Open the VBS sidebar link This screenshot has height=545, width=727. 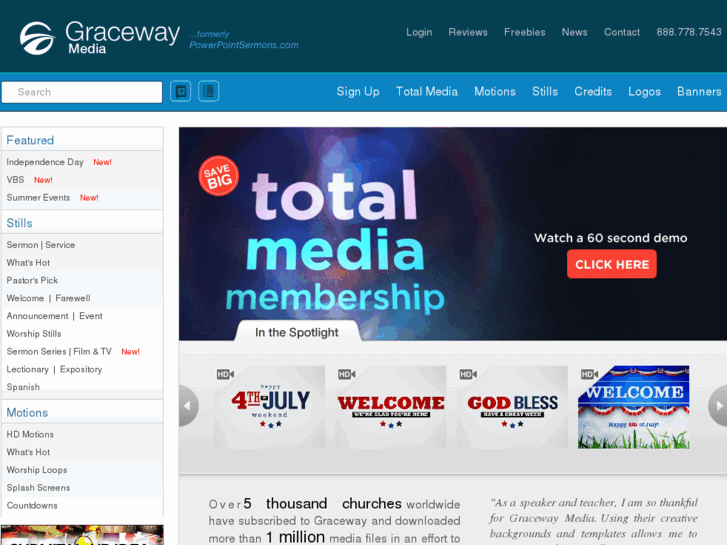coord(15,180)
